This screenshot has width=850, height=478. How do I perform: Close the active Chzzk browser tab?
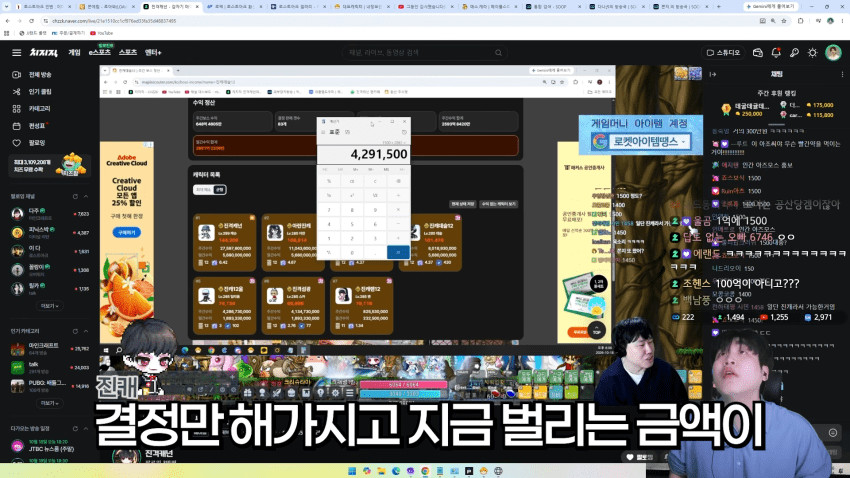196,7
